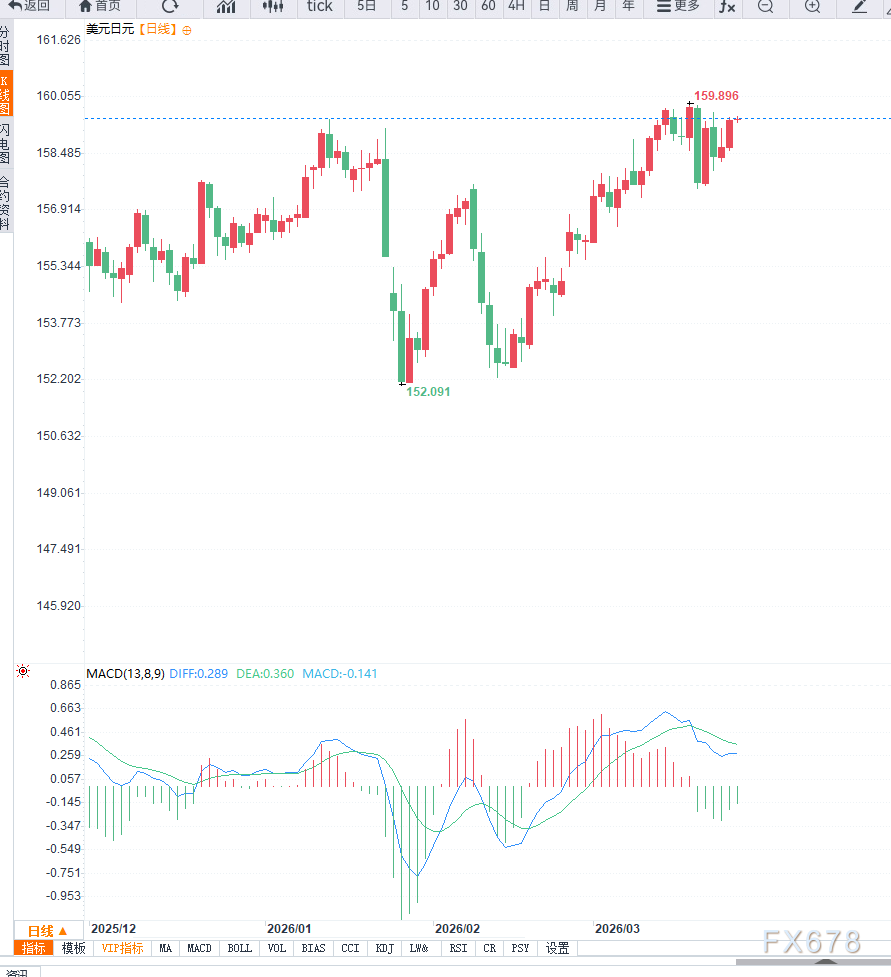
Task: Click the refresh circular arrow icon
Action: pyautogui.click(x=170, y=6)
